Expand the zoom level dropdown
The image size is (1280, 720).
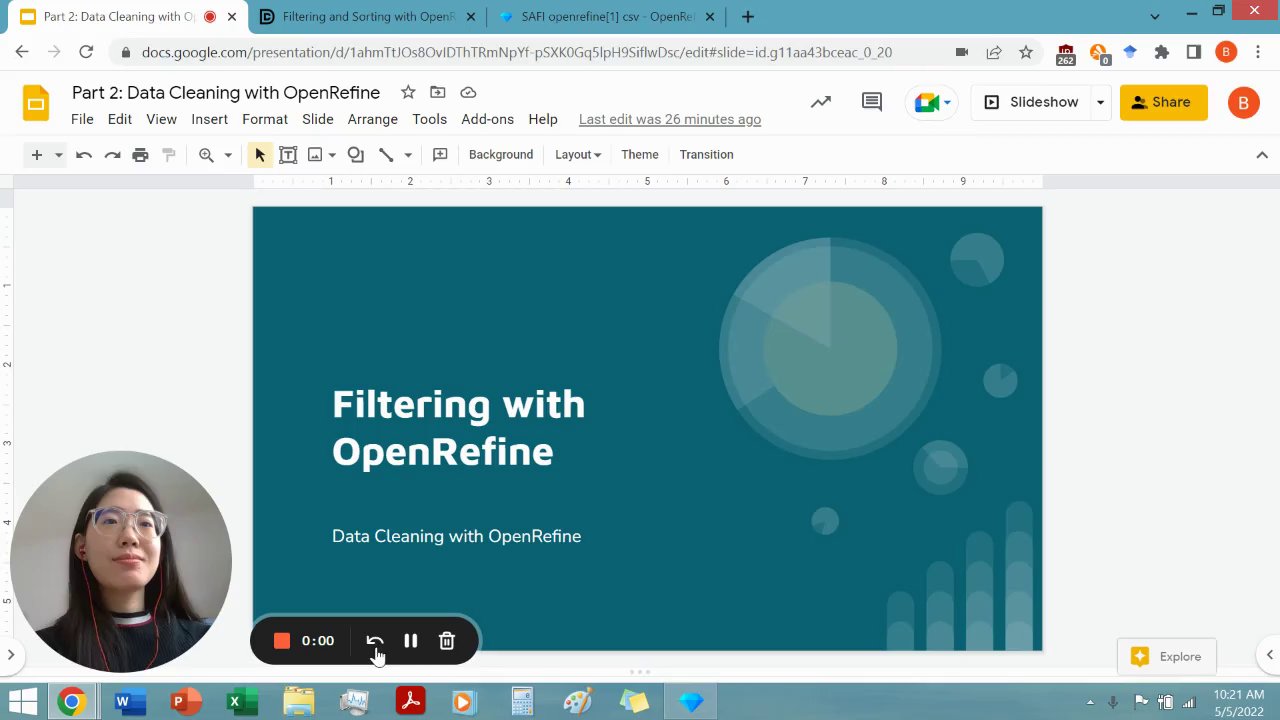[228, 155]
